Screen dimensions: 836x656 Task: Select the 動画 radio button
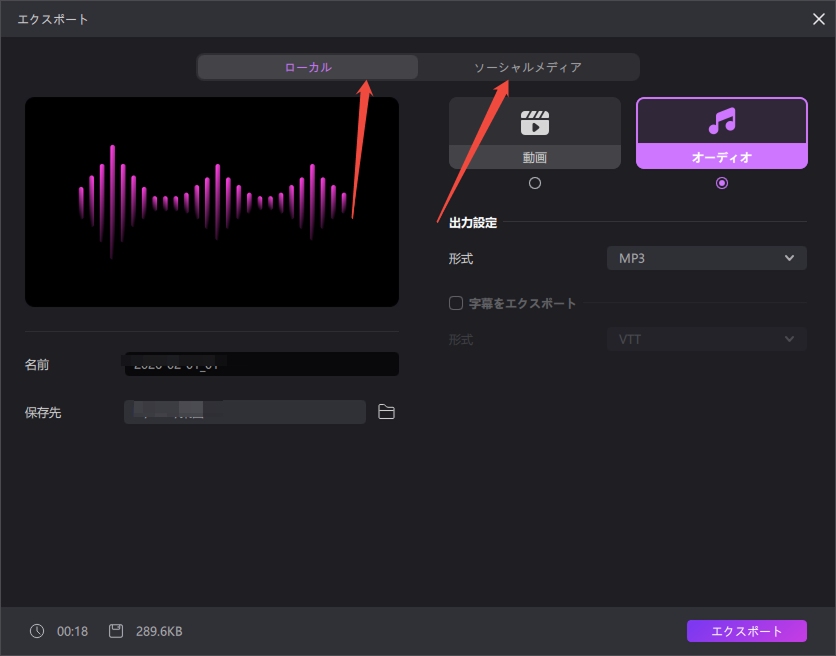pos(535,183)
